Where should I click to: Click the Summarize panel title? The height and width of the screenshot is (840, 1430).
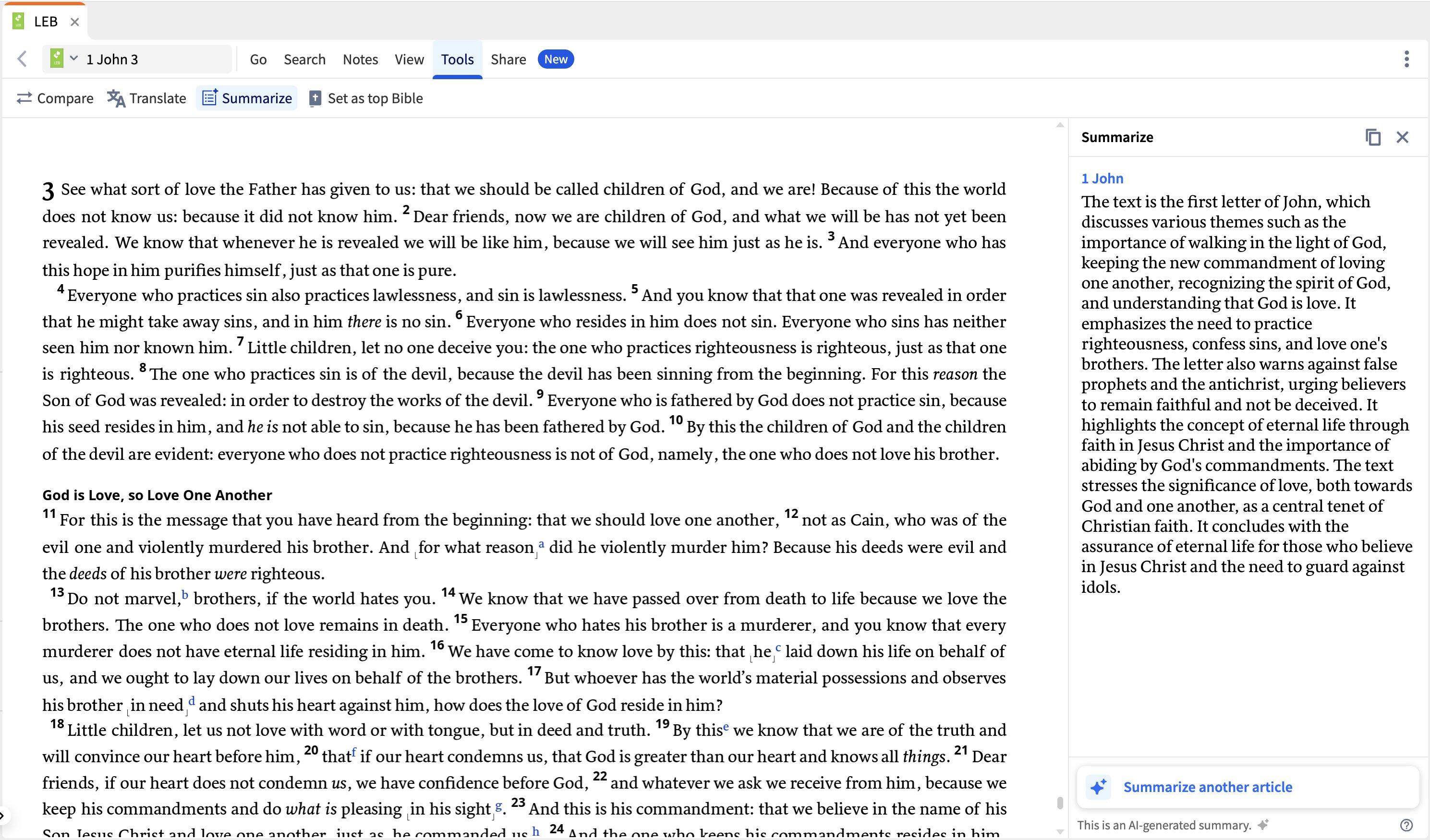coord(1117,137)
